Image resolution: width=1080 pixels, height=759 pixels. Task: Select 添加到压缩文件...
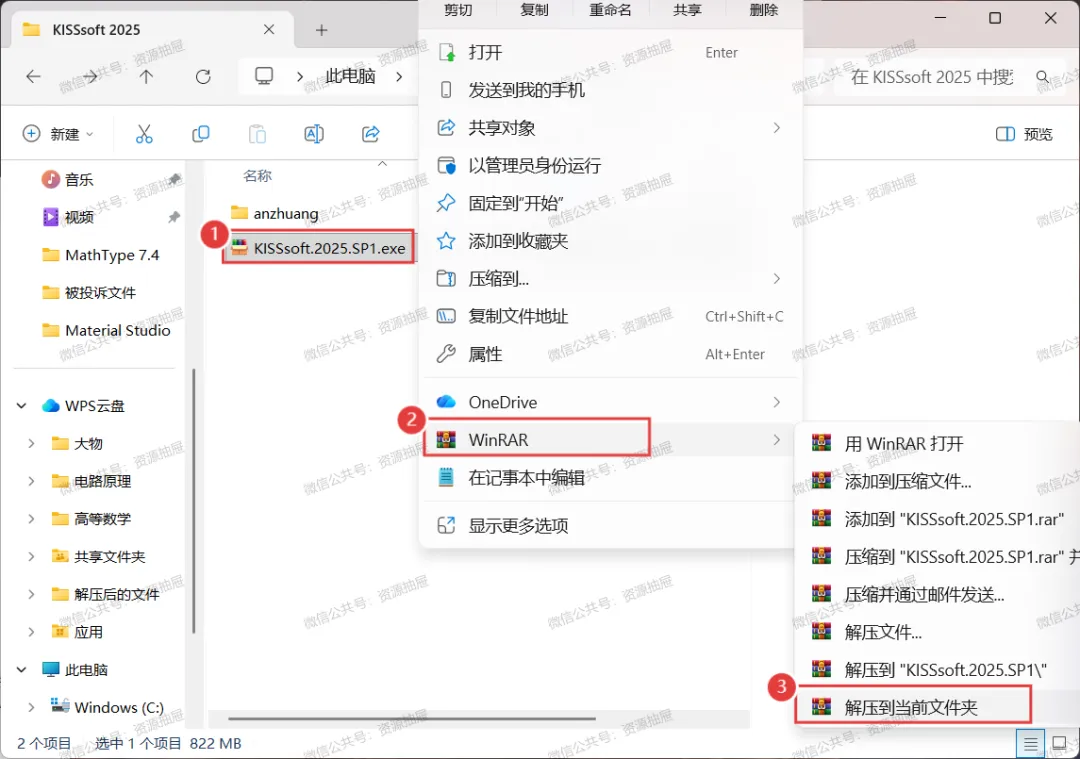938,481
